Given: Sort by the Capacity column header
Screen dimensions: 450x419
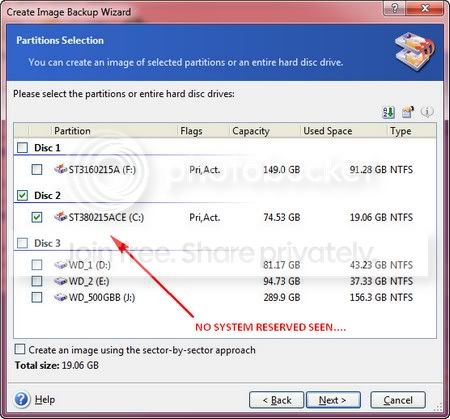Looking at the screenshot, I should pyautogui.click(x=251, y=131).
